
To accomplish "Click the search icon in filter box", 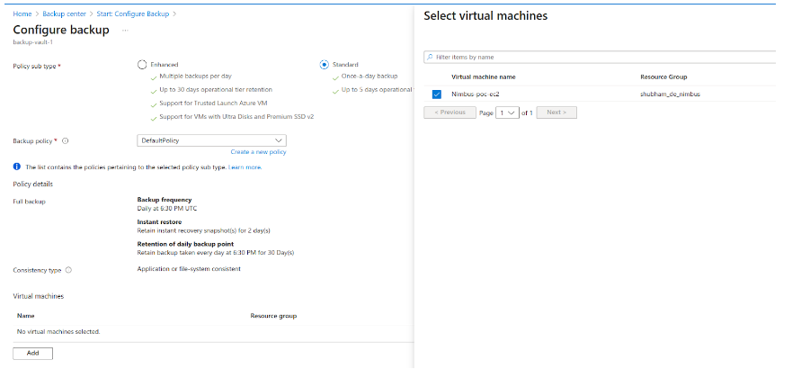I will [430, 57].
